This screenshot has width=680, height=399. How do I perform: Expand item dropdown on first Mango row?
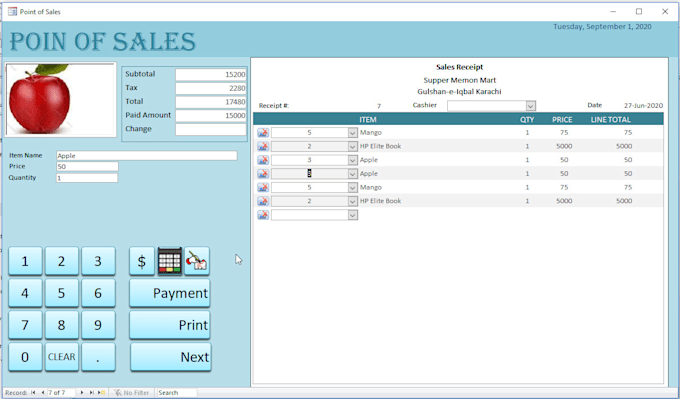coord(353,133)
